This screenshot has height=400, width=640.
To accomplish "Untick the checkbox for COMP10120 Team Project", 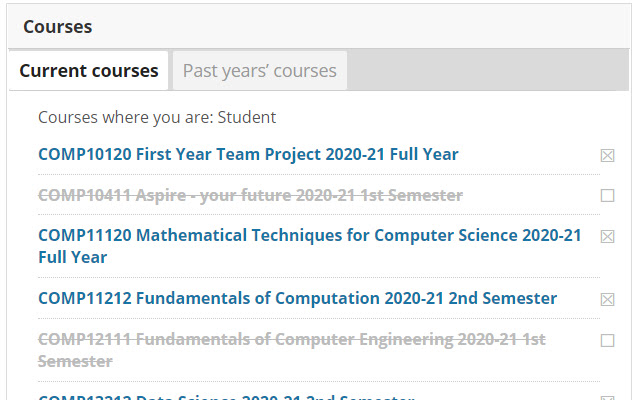I will point(607,155).
